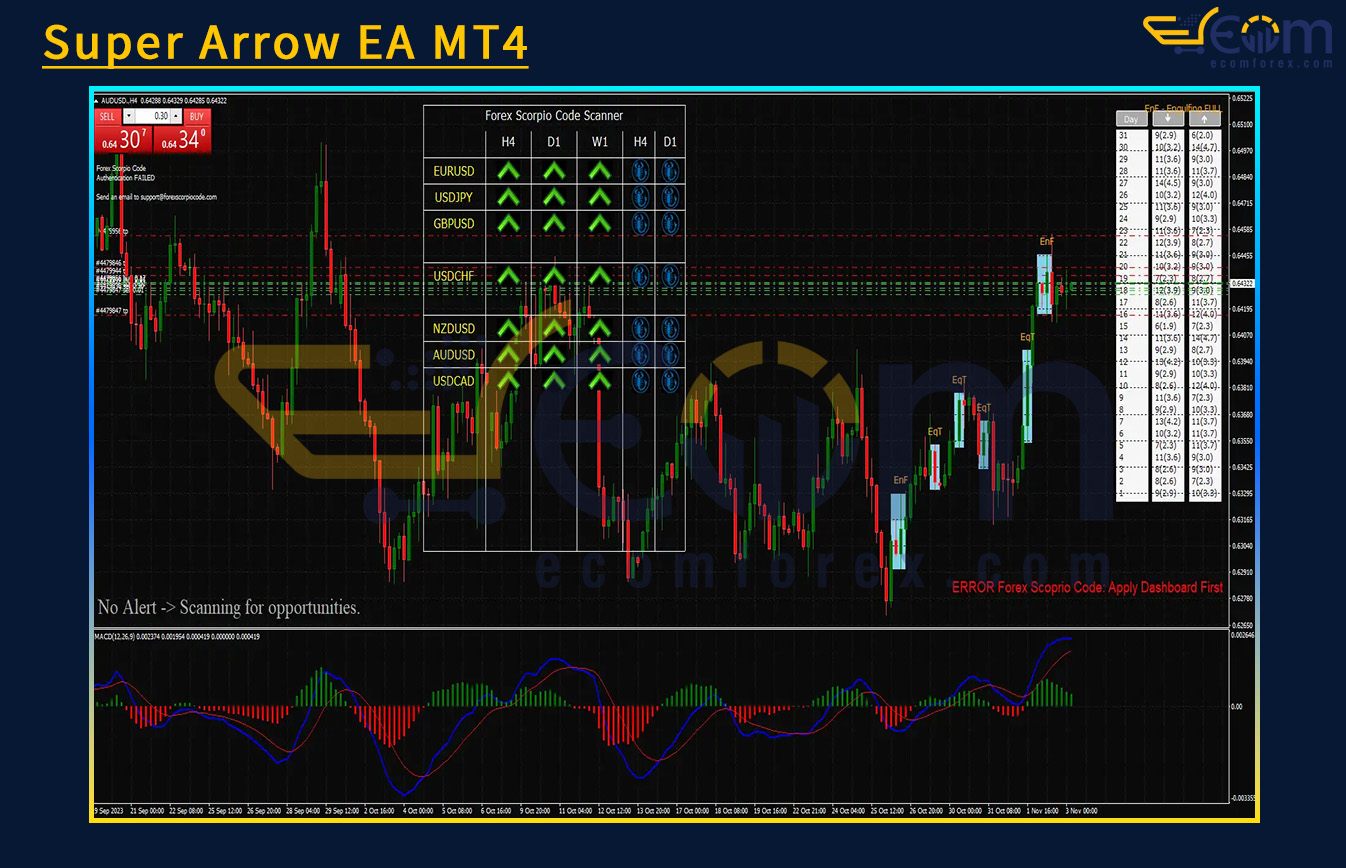
Task: Click the support@forexscorpiocode.com email line
Action: [157, 197]
